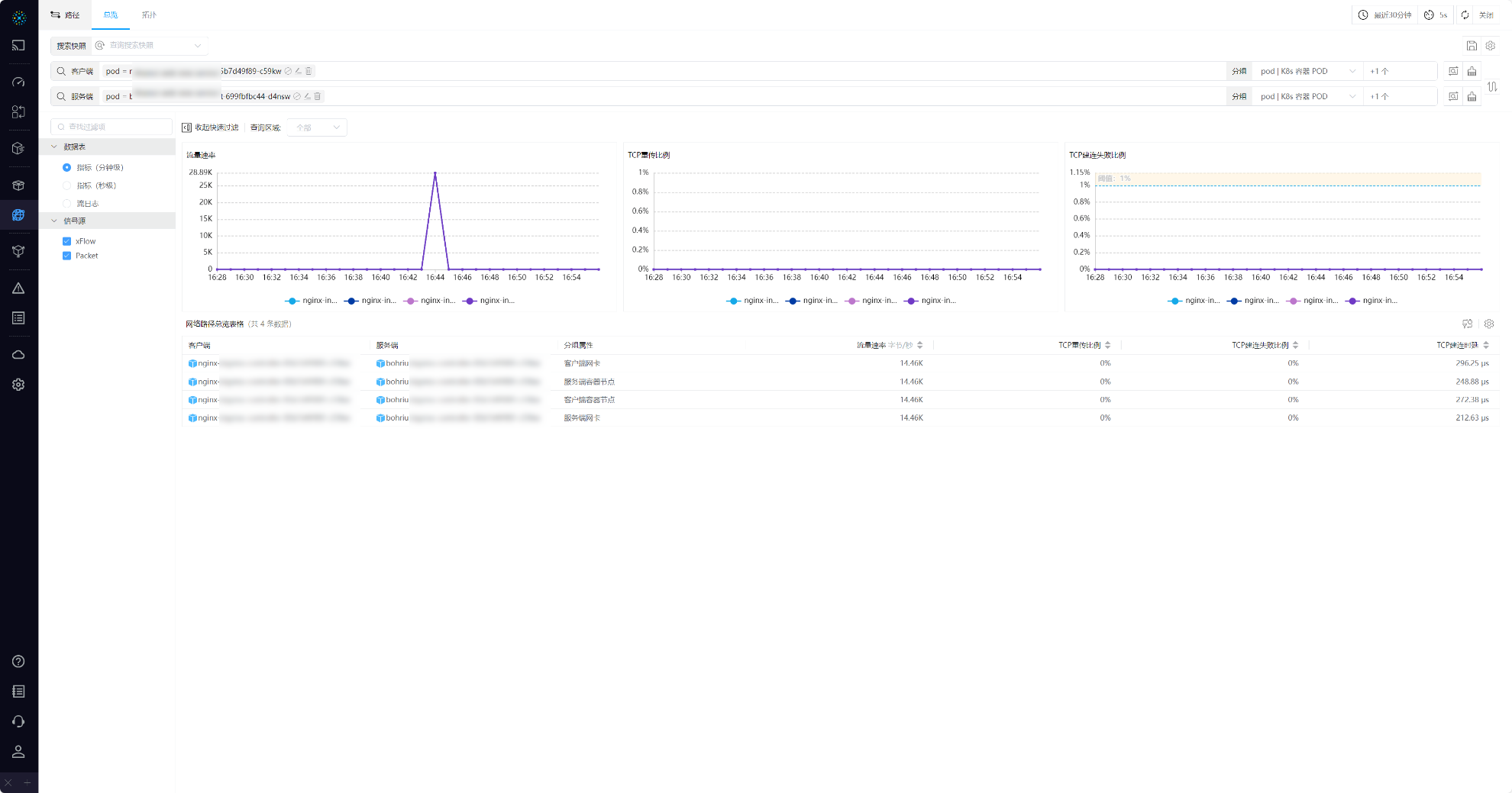Clear the server filter row with broom icon
The image size is (1512, 793).
(x=1472, y=96)
